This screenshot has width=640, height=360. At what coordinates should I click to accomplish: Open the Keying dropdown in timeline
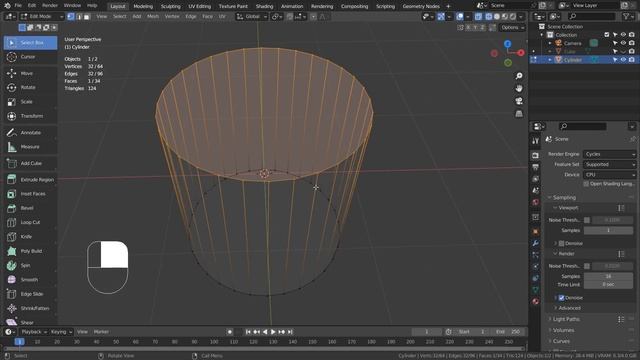pyautogui.click(x=61, y=332)
